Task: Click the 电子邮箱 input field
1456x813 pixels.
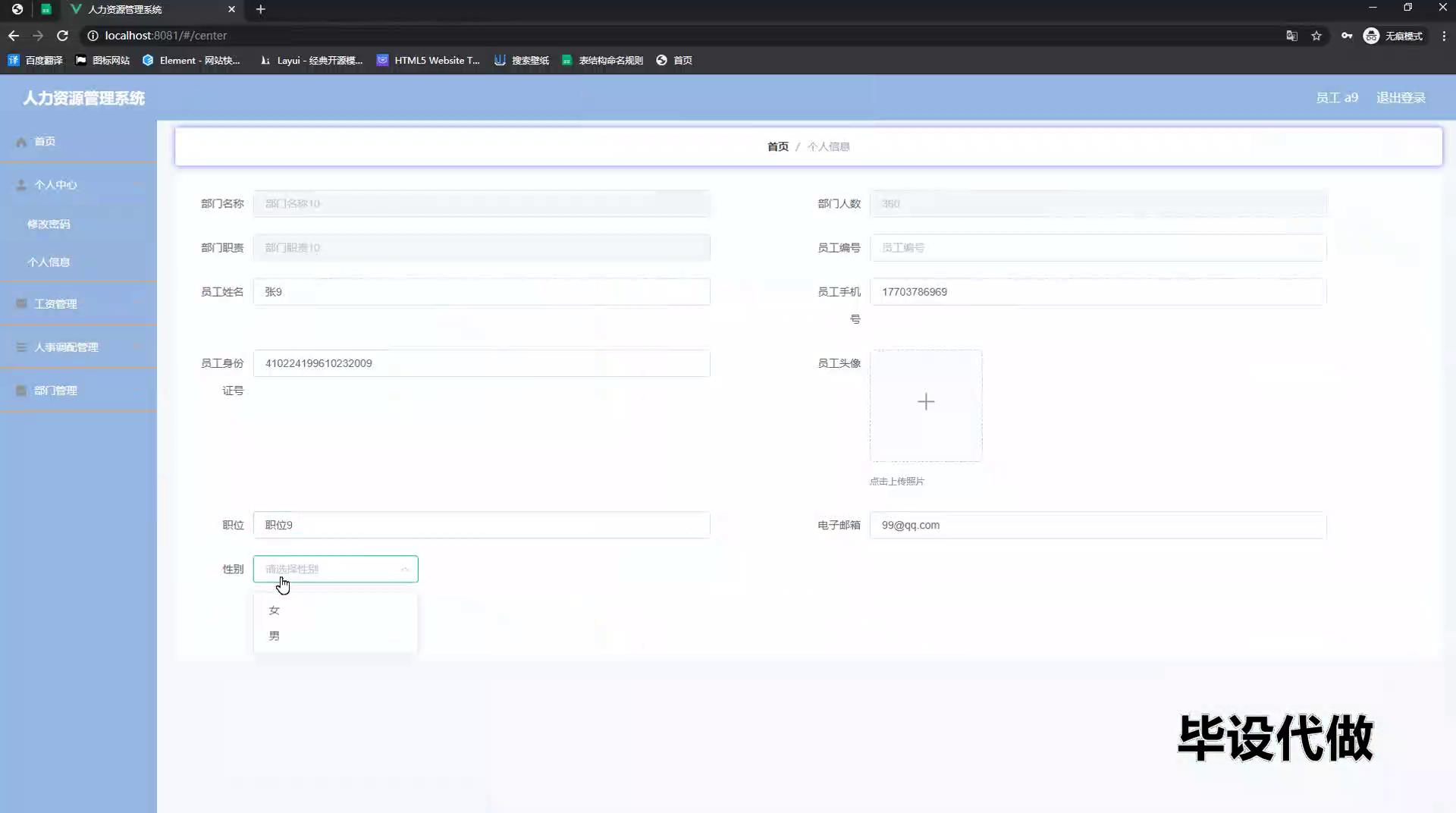Action: (x=1097, y=525)
